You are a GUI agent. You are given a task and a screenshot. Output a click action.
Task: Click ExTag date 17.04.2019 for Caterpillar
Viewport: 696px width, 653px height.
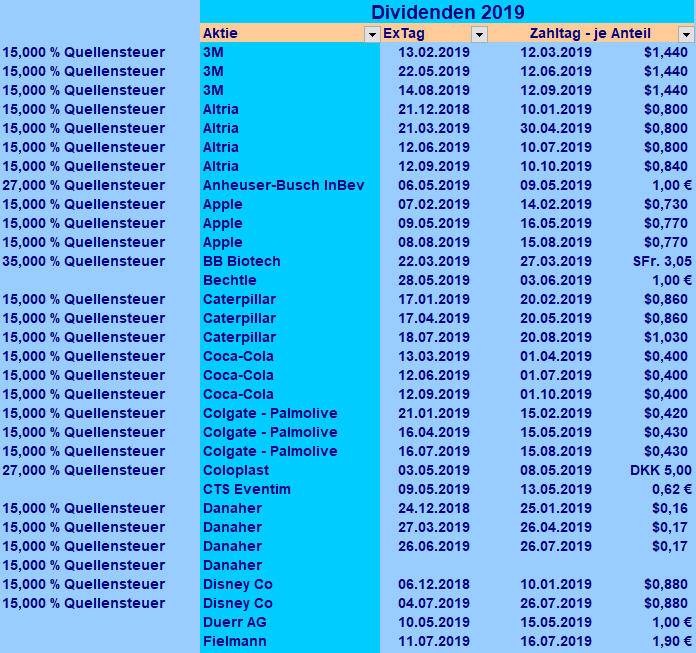(434, 318)
